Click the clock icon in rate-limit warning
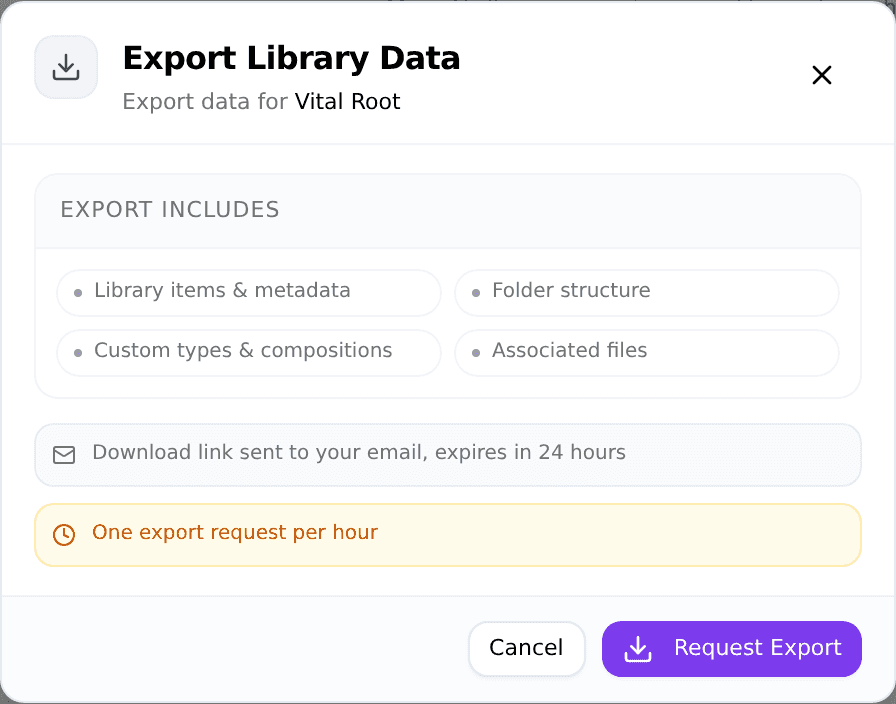 (64, 535)
